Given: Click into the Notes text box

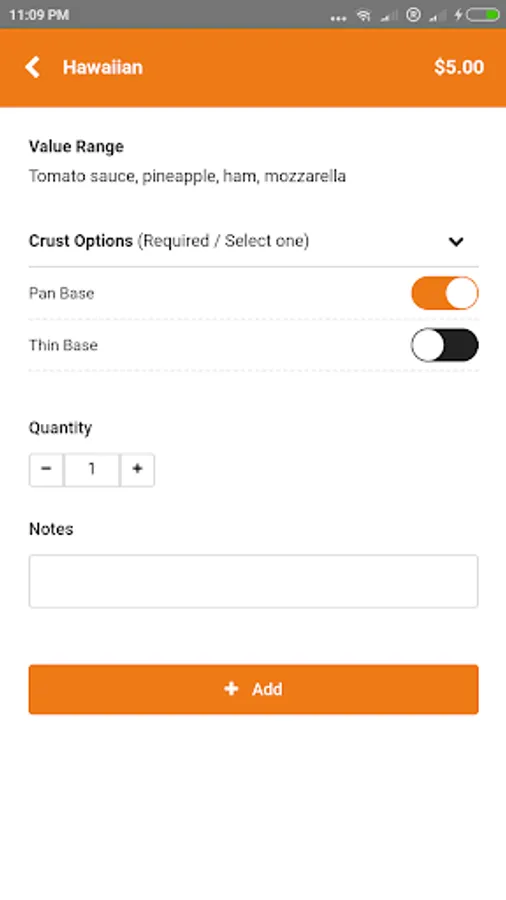Looking at the screenshot, I should click(254, 581).
